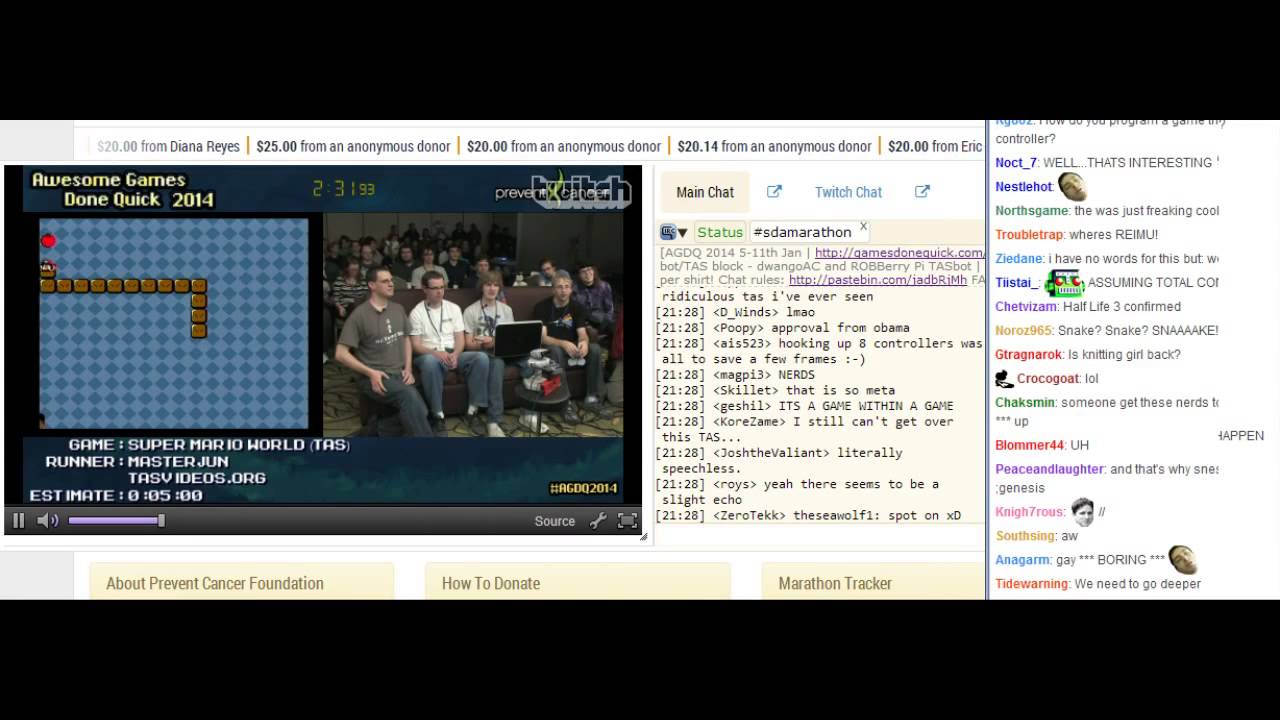1280x720 pixels.
Task: Toggle fullscreen on the video player
Action: click(x=627, y=520)
